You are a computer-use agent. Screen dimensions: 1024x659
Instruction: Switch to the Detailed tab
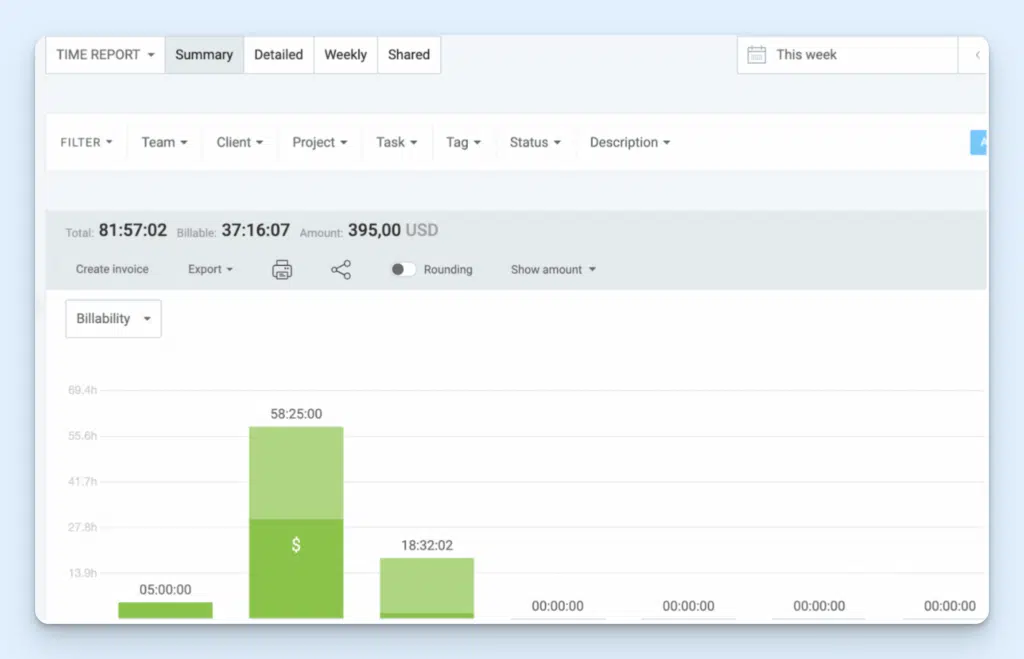[x=279, y=55]
